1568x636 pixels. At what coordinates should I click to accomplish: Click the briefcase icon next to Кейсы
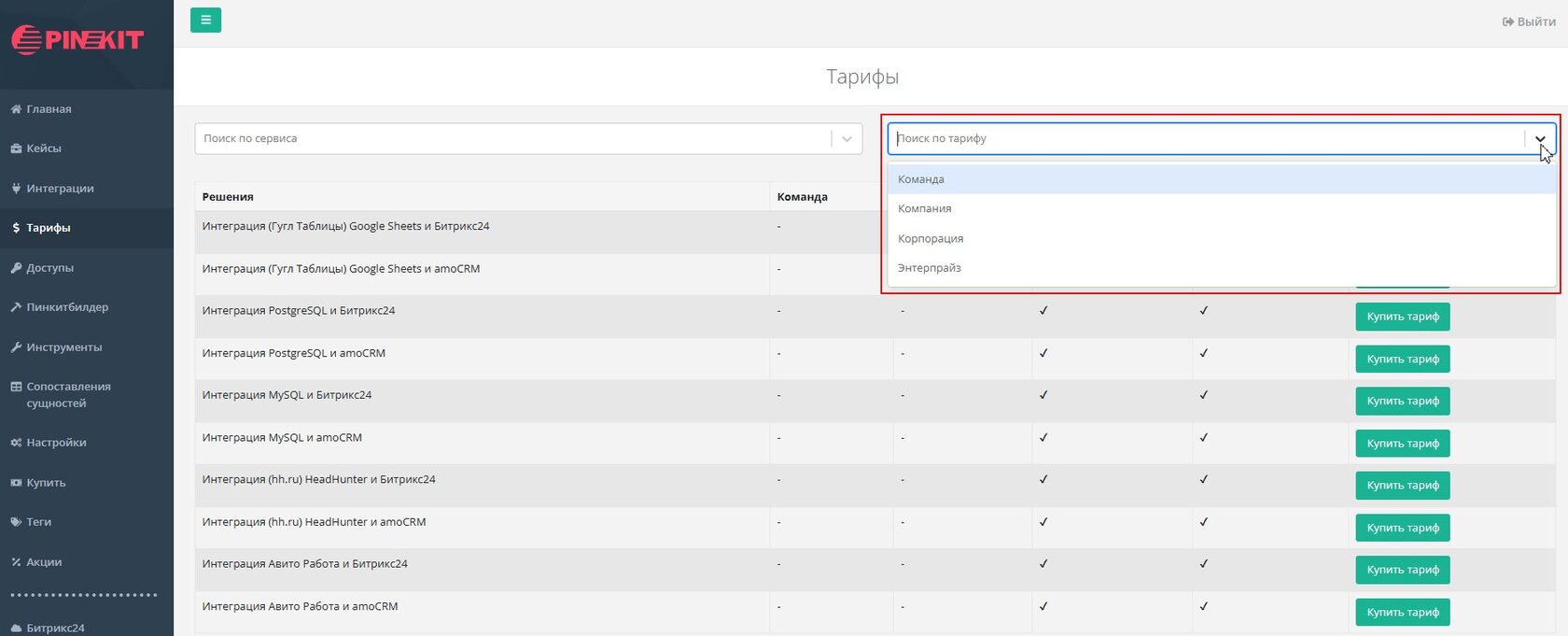click(x=16, y=148)
